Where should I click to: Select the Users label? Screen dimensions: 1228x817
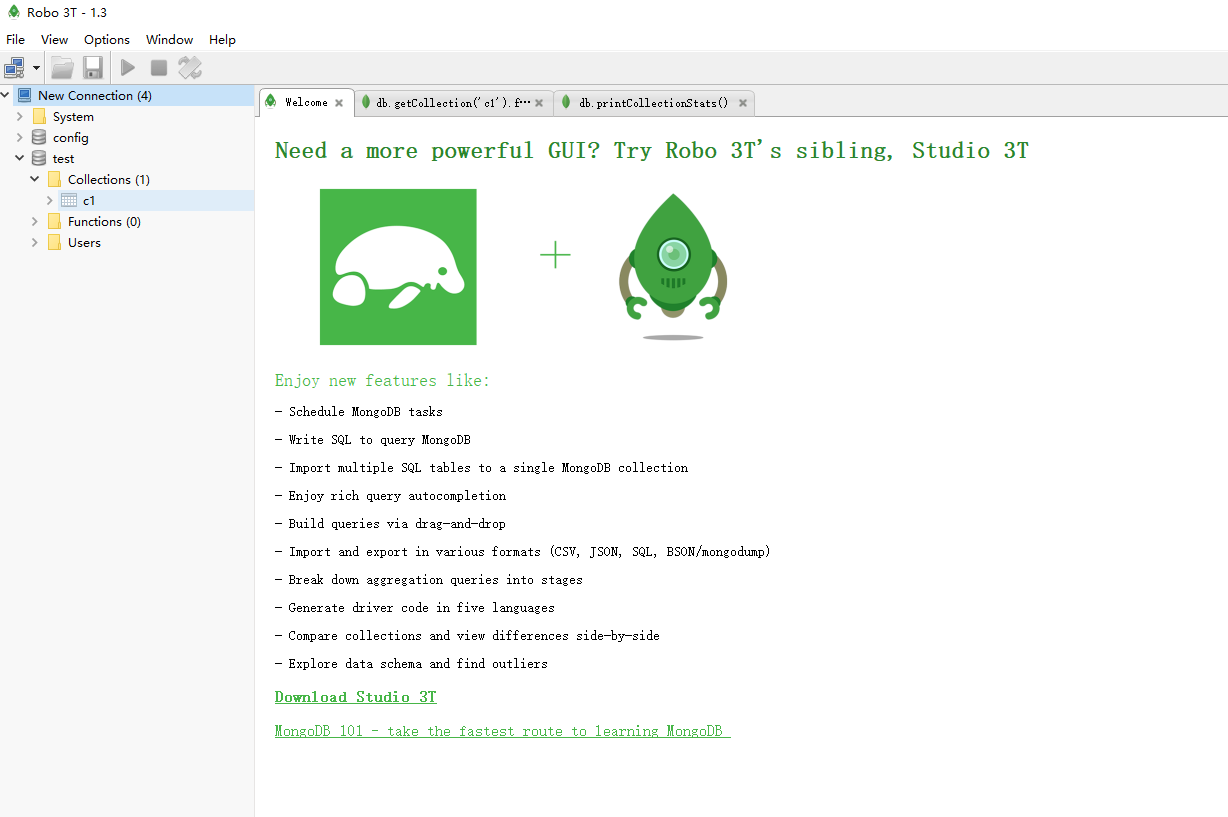click(84, 243)
